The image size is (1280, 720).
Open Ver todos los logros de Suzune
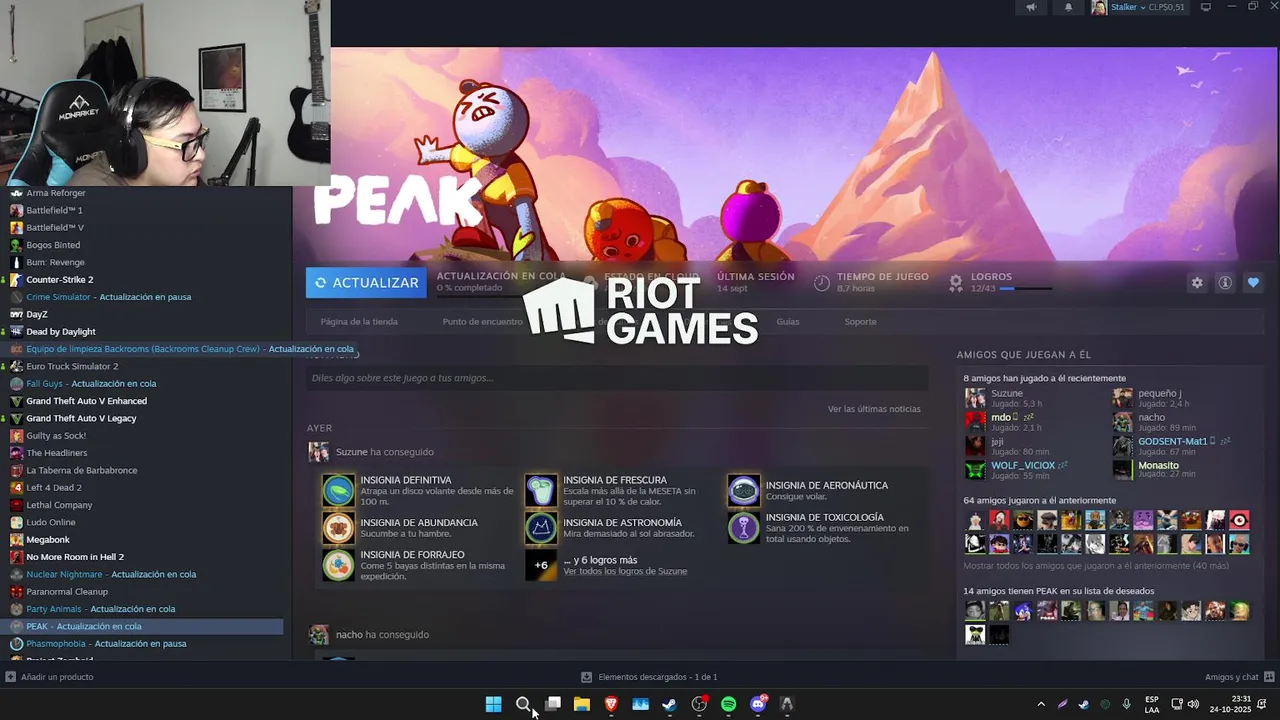[625, 571]
